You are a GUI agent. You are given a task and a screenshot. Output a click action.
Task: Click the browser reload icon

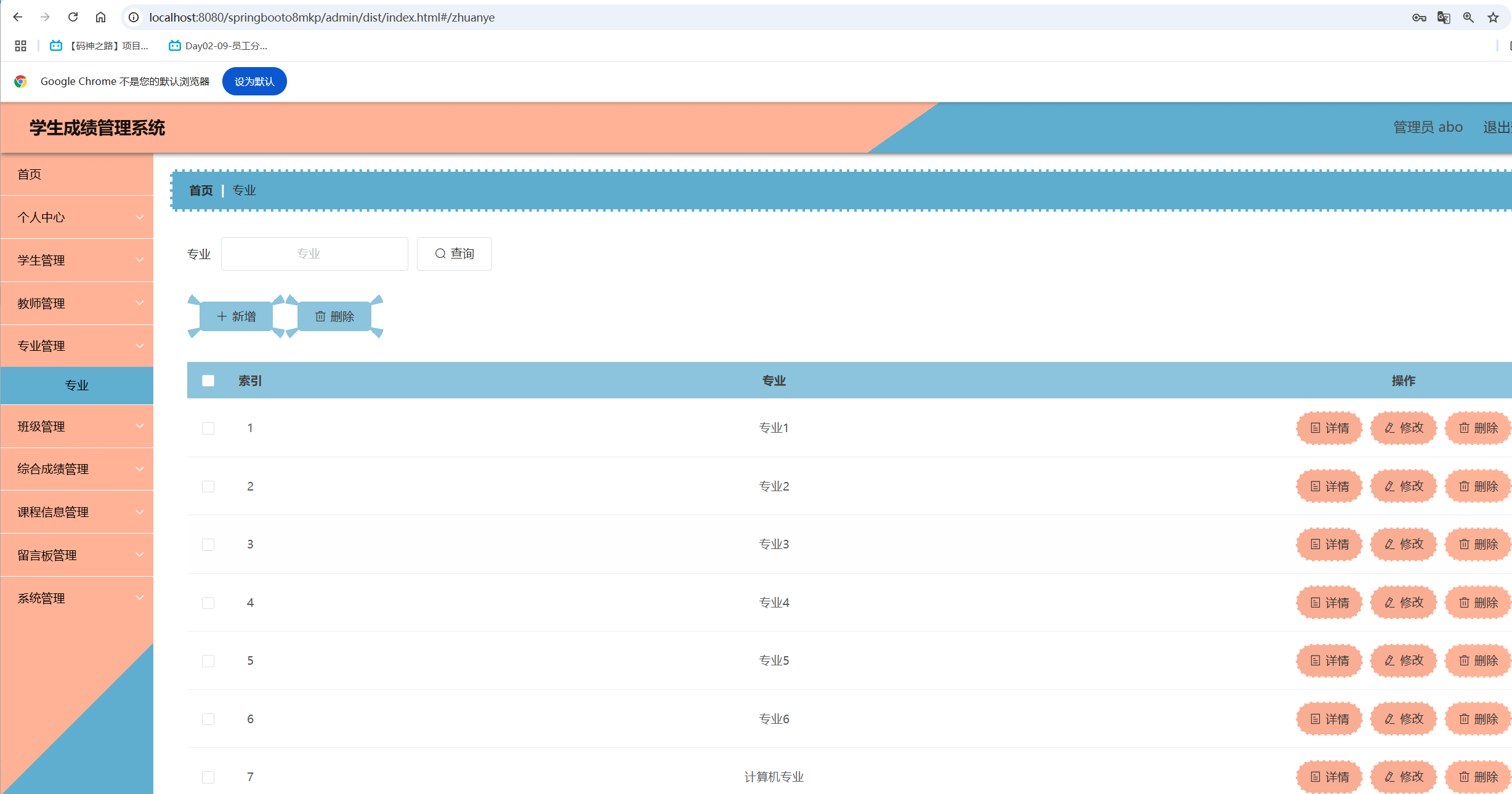tap(73, 17)
